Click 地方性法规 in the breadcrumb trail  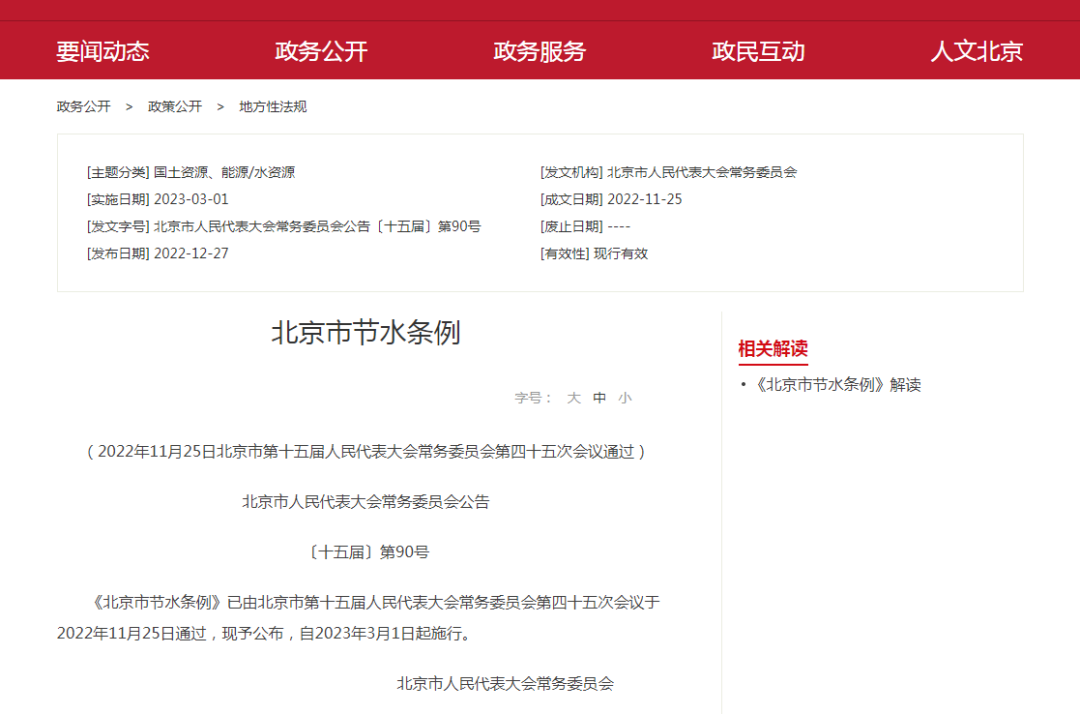pyautogui.click(x=271, y=106)
